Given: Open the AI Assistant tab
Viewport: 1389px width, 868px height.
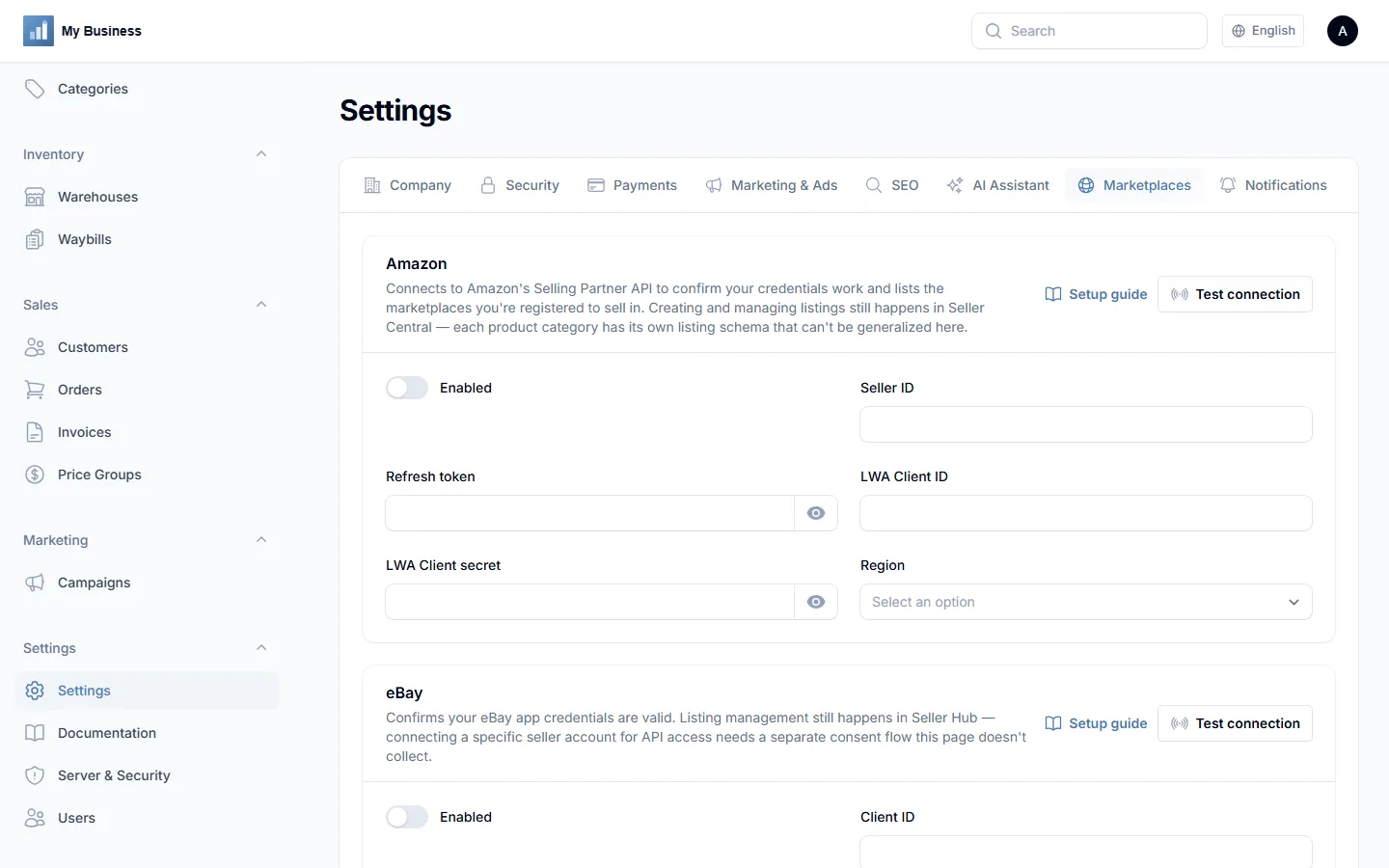Looking at the screenshot, I should (x=997, y=185).
